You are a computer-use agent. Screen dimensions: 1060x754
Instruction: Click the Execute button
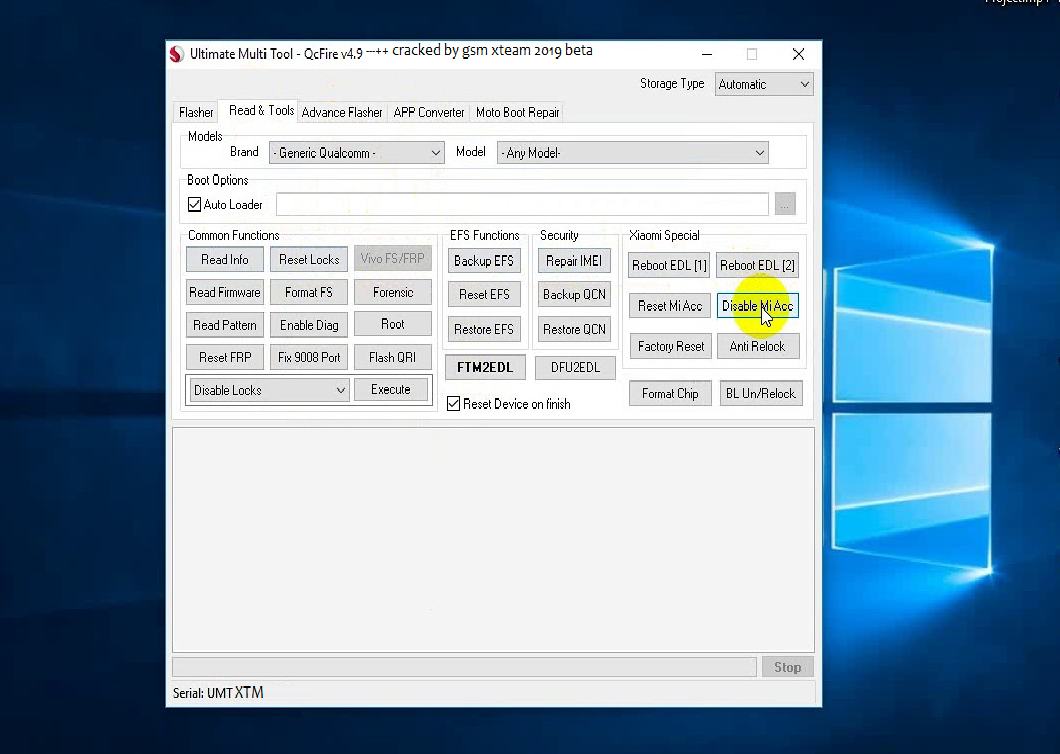click(391, 390)
